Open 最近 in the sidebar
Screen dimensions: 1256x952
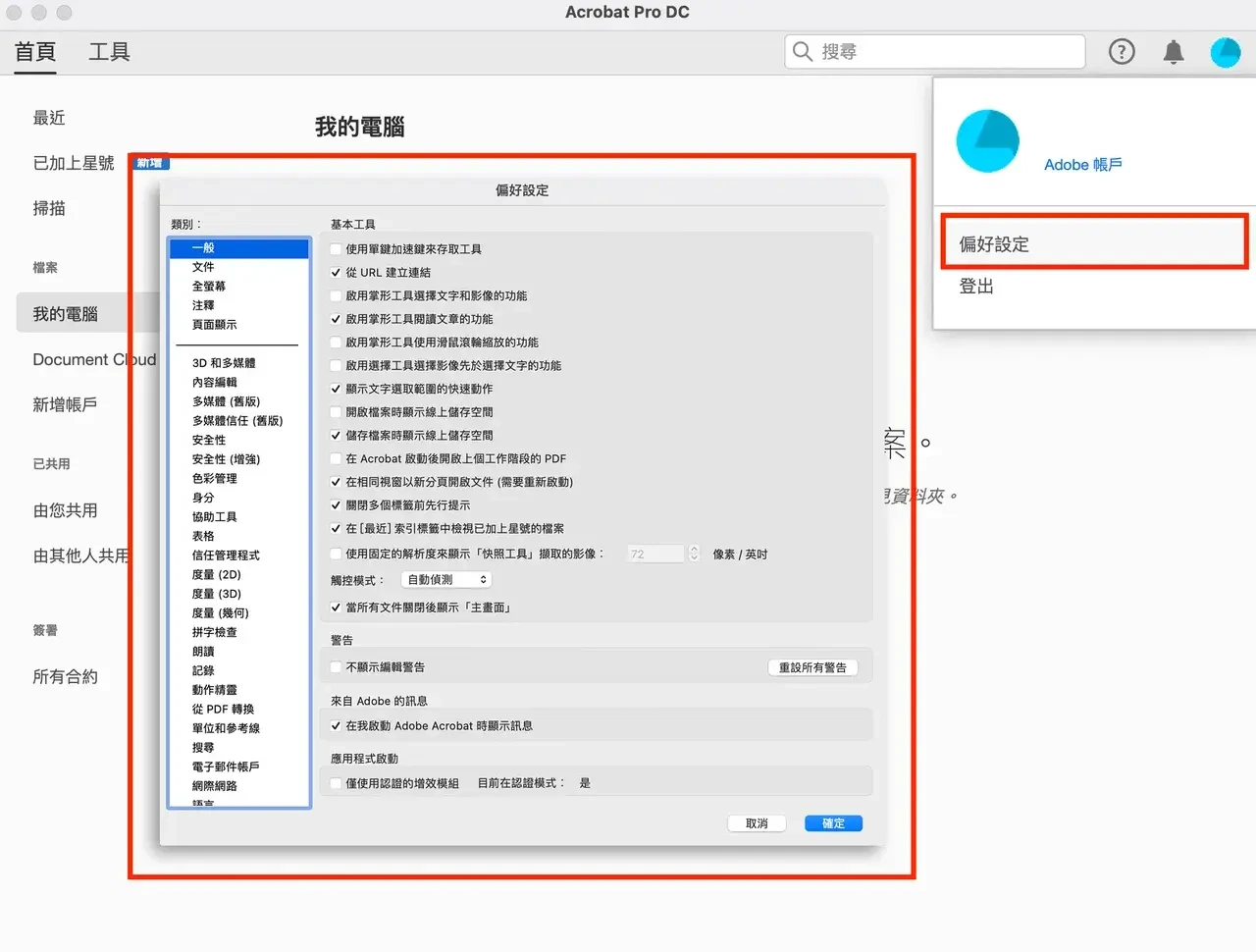point(49,118)
